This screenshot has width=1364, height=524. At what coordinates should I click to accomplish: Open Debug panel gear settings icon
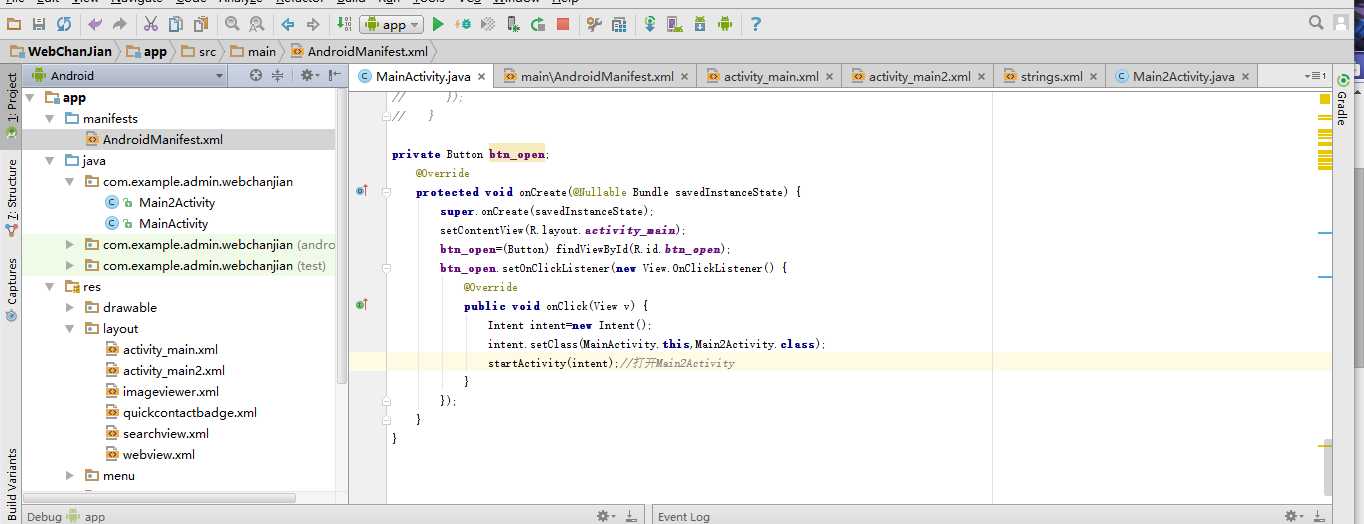tap(605, 516)
